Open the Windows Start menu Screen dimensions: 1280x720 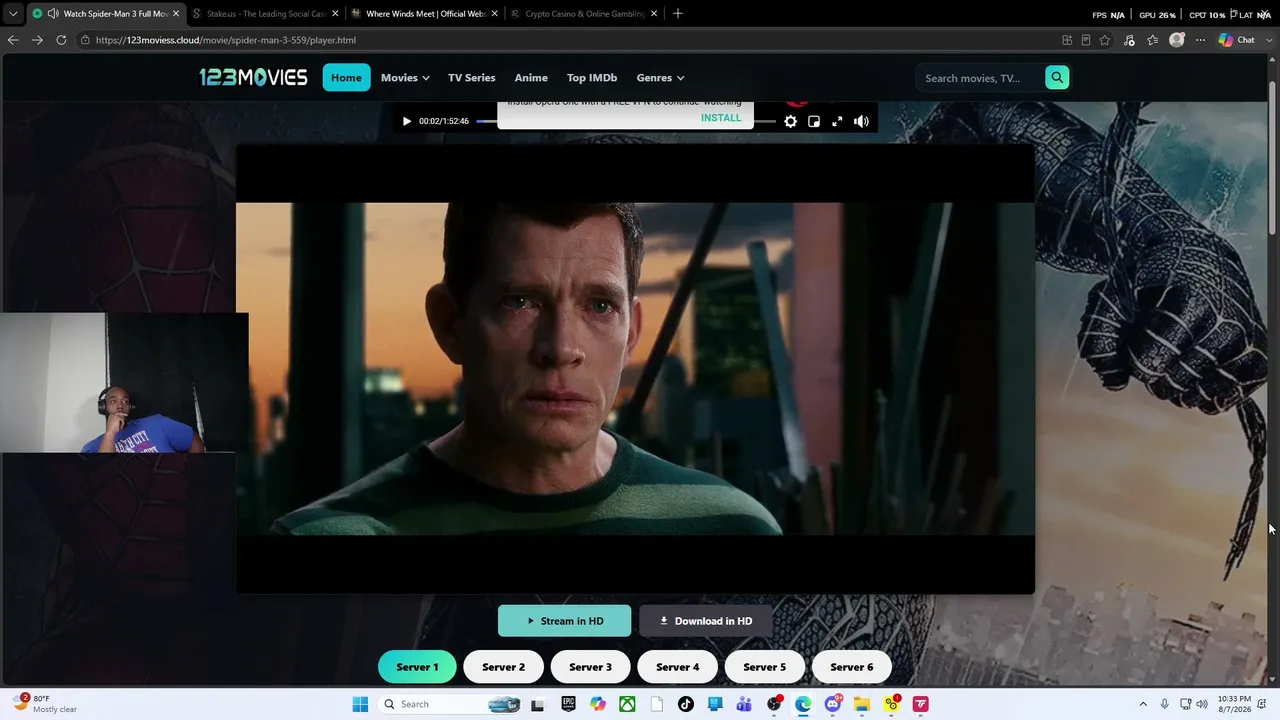click(x=360, y=704)
